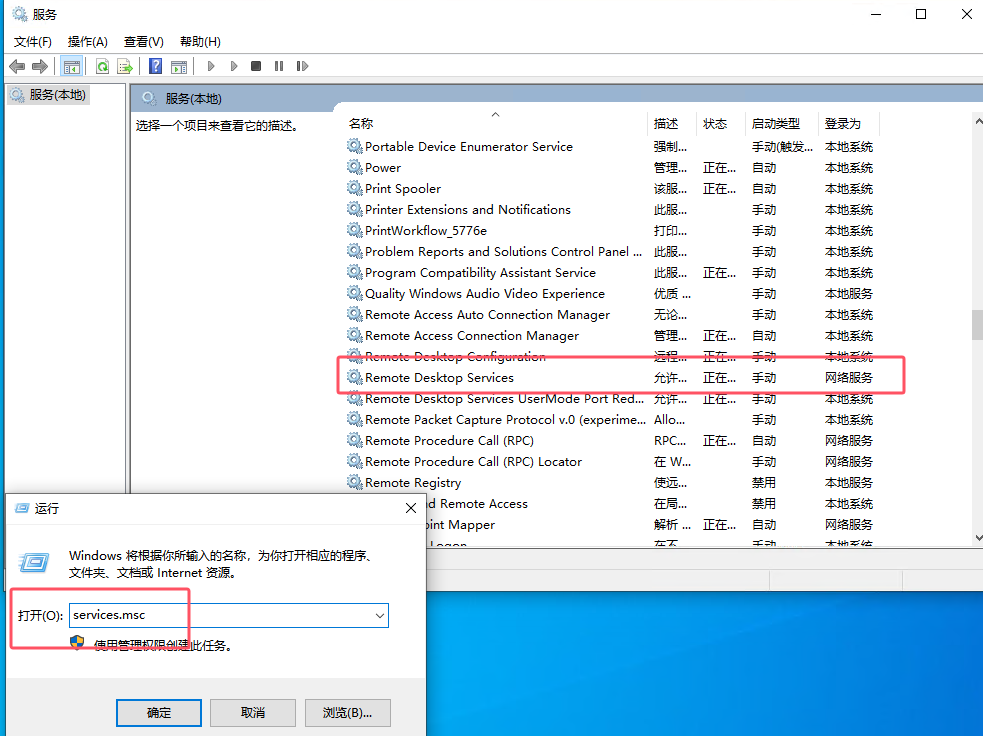Click 取消 in the Run dialog

253,713
